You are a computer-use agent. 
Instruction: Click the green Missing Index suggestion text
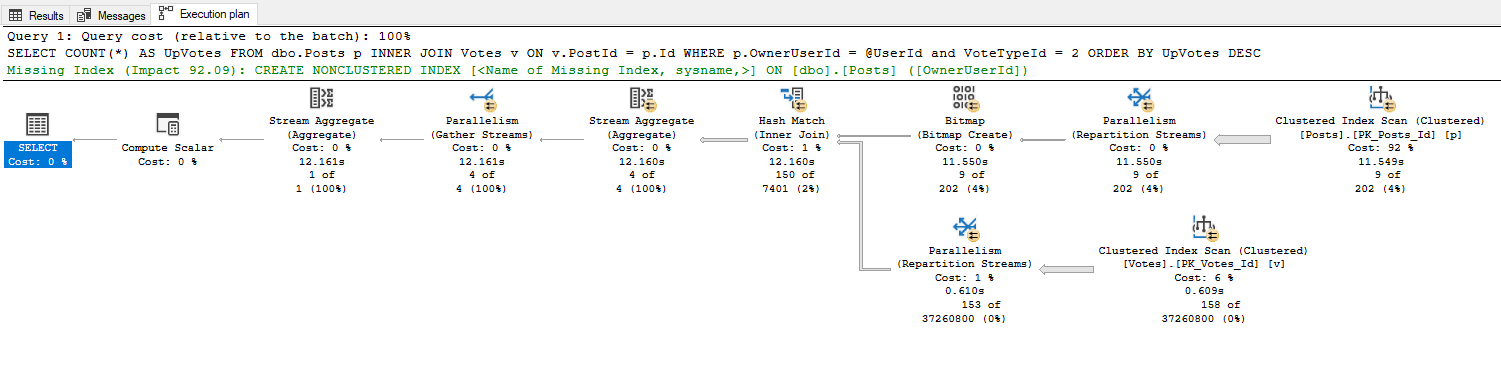516,71
